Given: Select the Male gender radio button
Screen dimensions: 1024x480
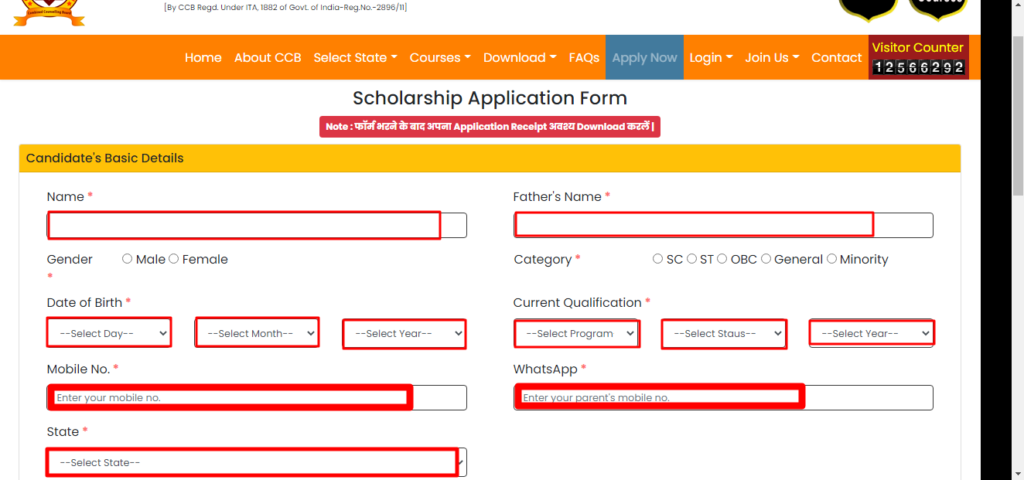Looking at the screenshot, I should [x=127, y=259].
